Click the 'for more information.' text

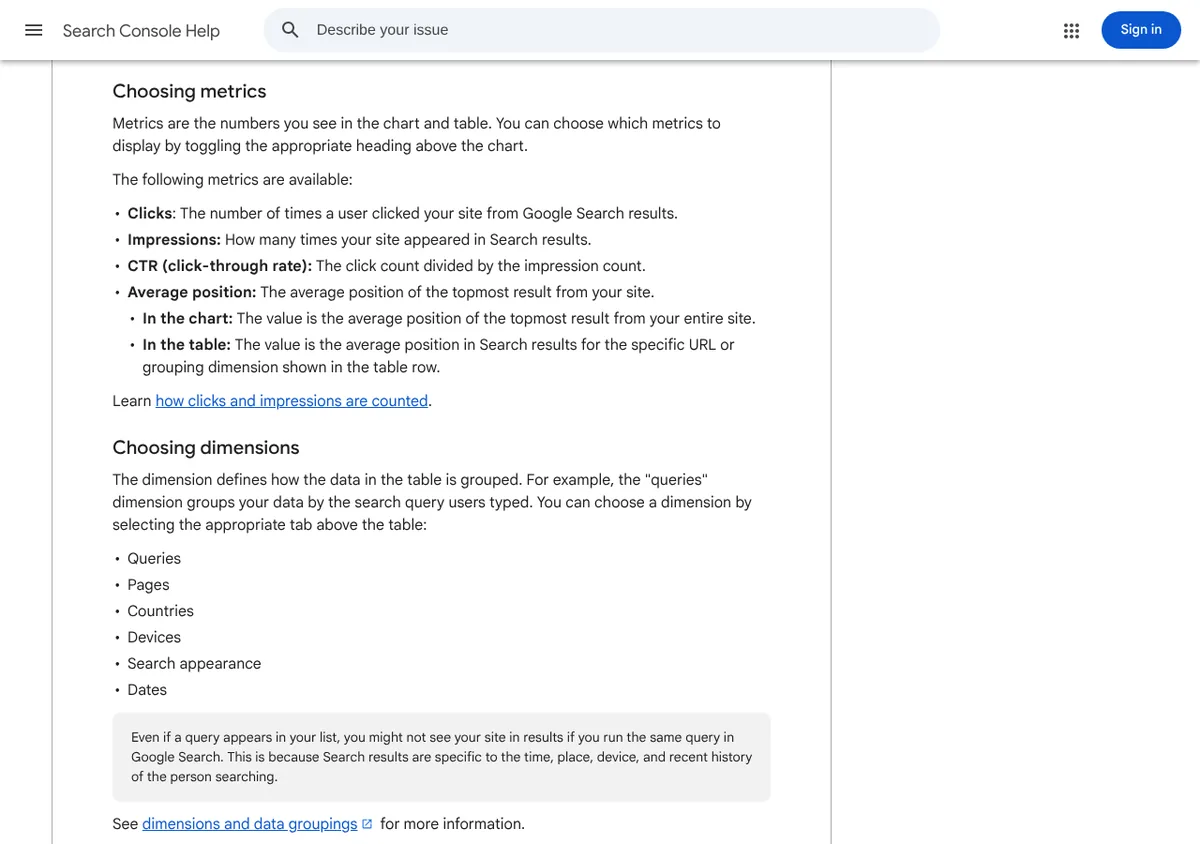pyautogui.click(x=452, y=824)
